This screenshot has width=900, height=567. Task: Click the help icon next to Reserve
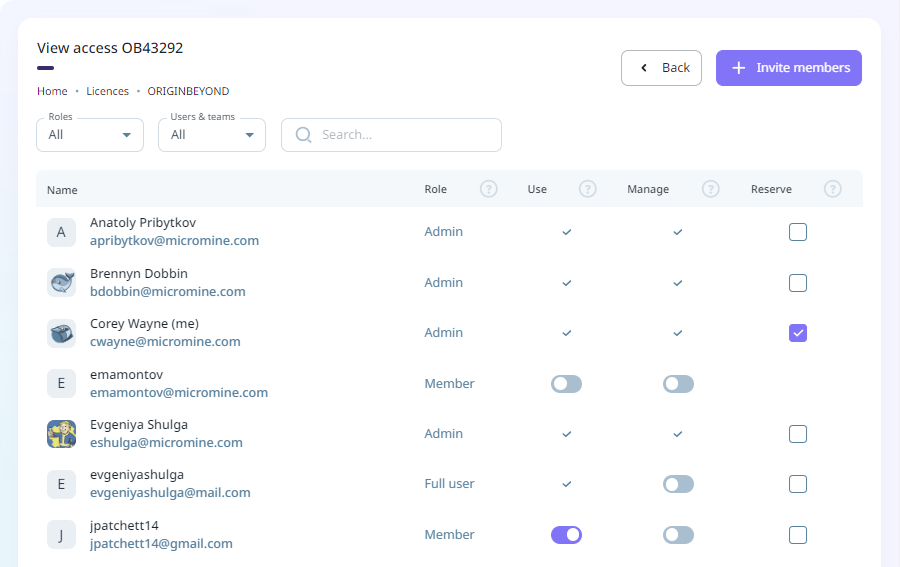point(833,189)
